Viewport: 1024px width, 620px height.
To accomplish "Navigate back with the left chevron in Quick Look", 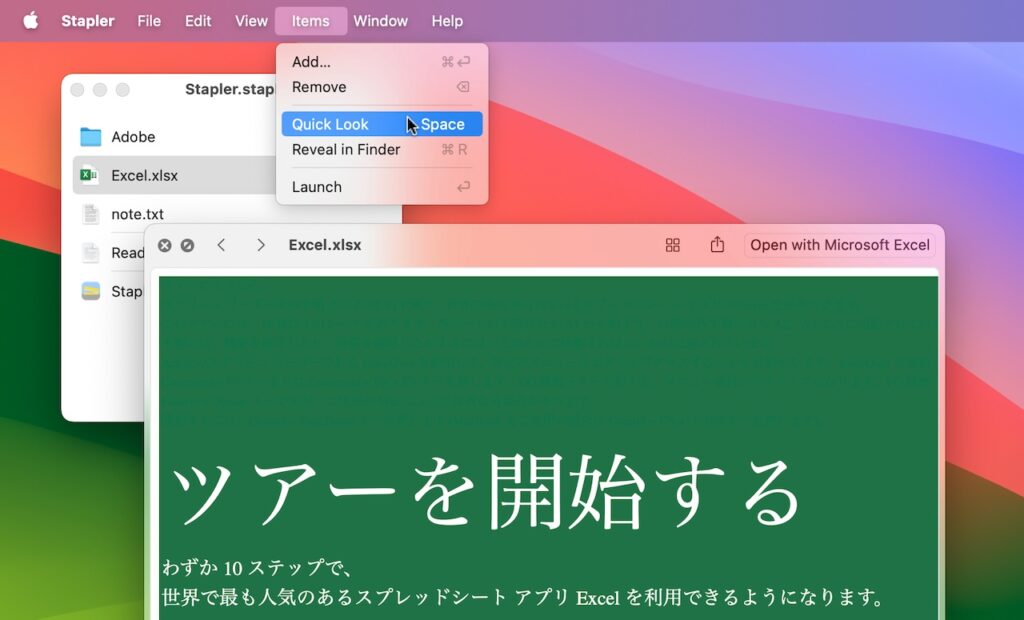I will coord(221,244).
